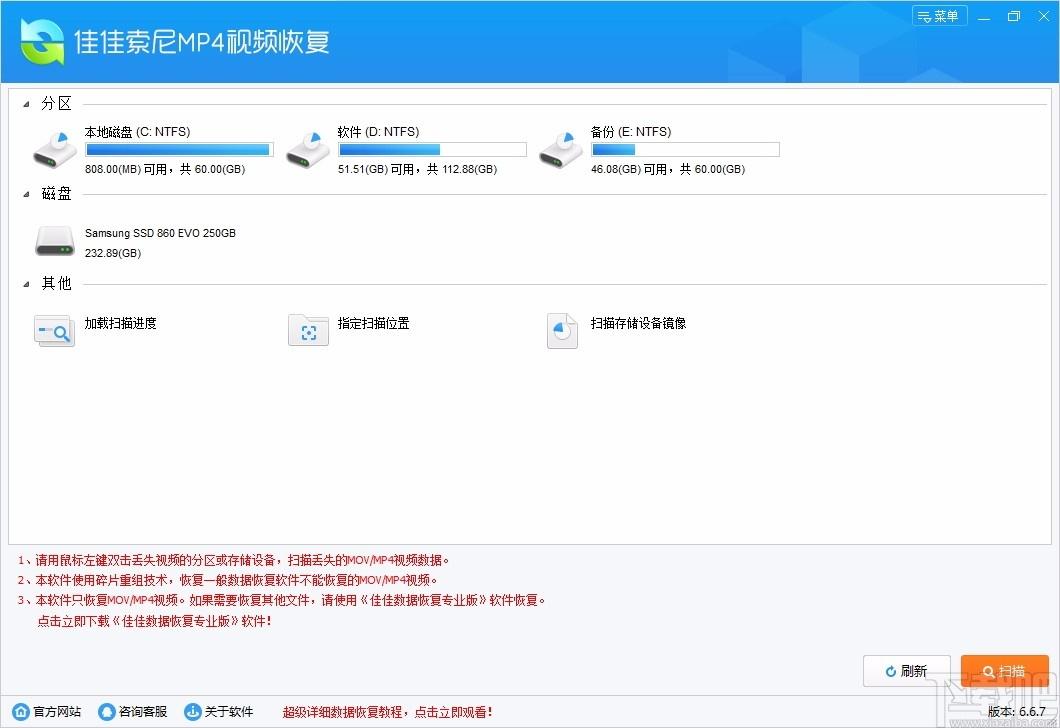The image size is (1060, 728).
Task: Click the 扫描存储设备镜像 label
Action: click(638, 323)
